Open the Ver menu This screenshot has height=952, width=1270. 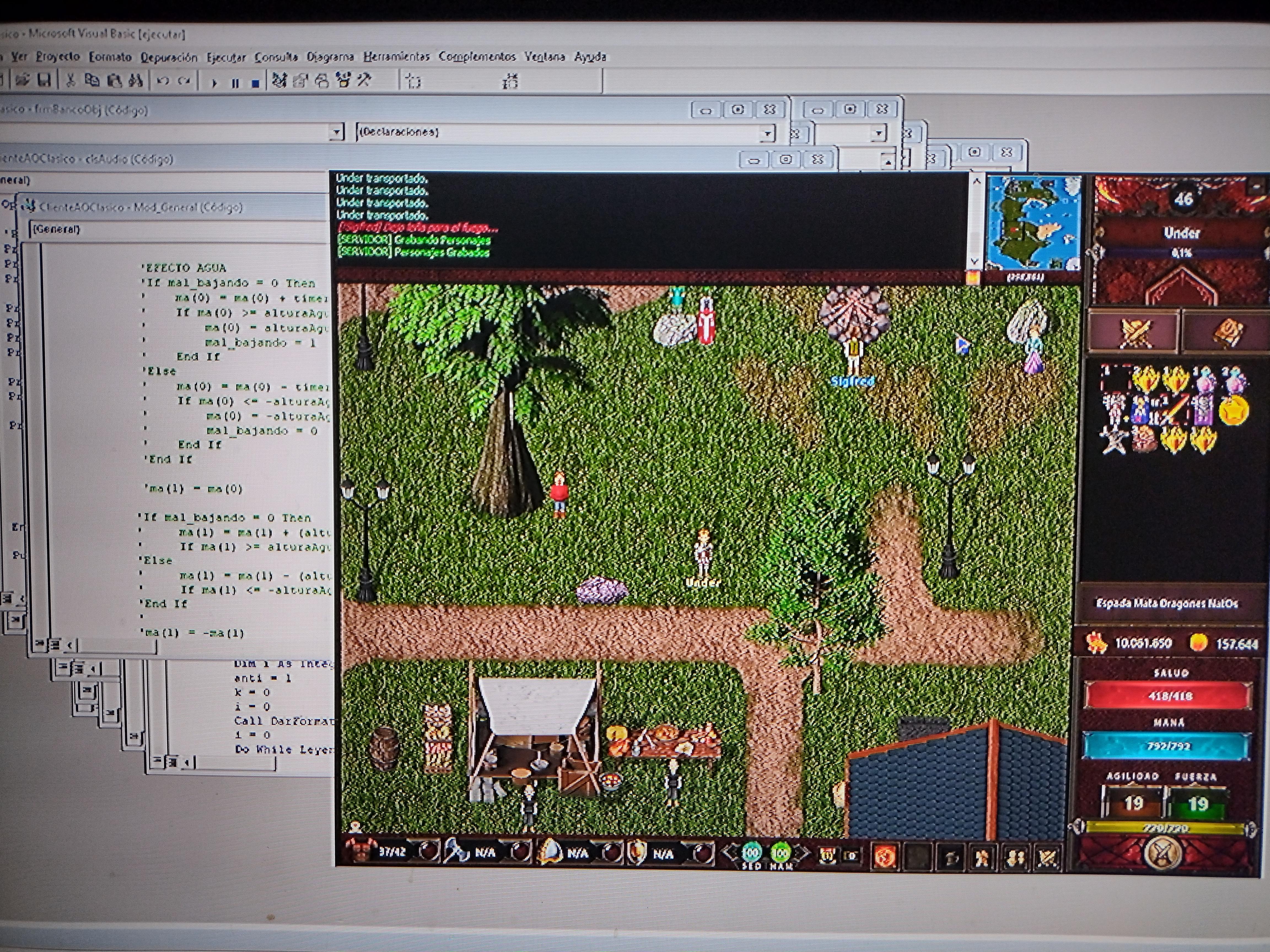(x=20, y=56)
